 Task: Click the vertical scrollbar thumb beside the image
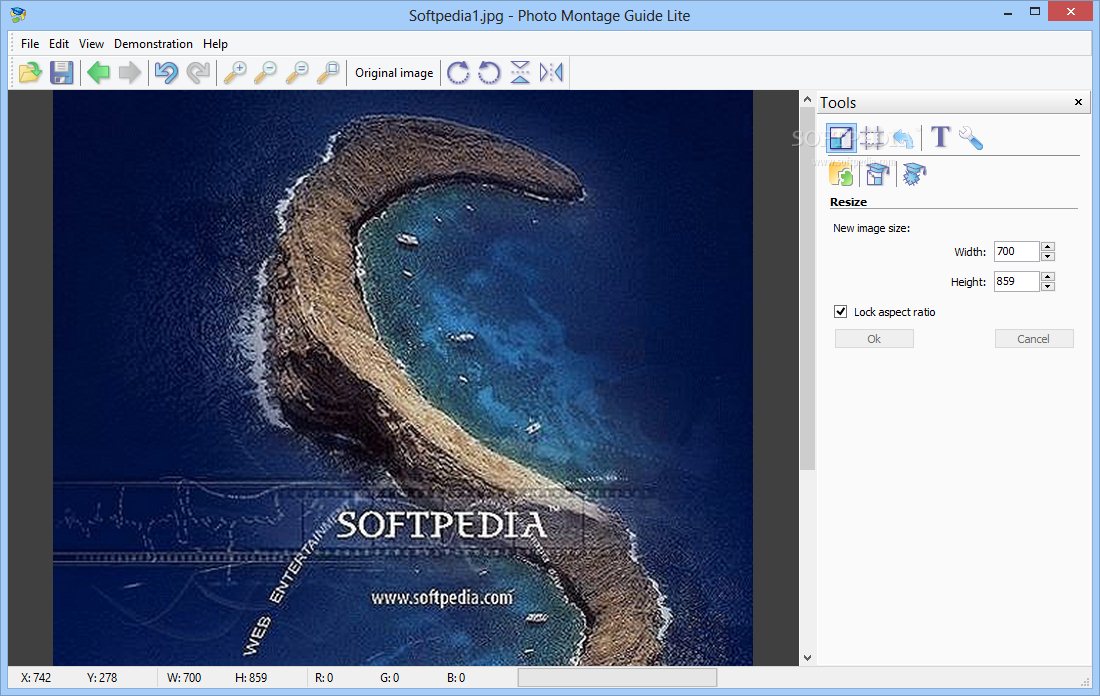tap(807, 288)
